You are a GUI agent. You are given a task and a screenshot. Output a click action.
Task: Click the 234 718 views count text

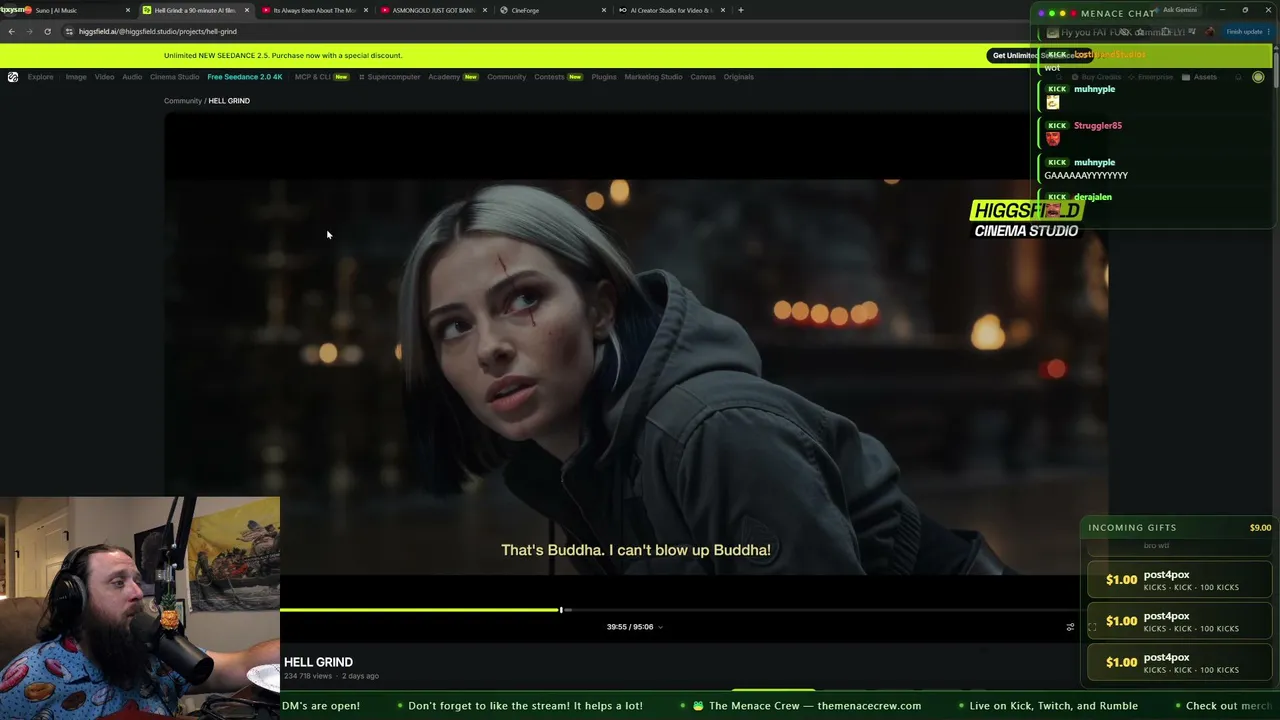pyautogui.click(x=308, y=676)
